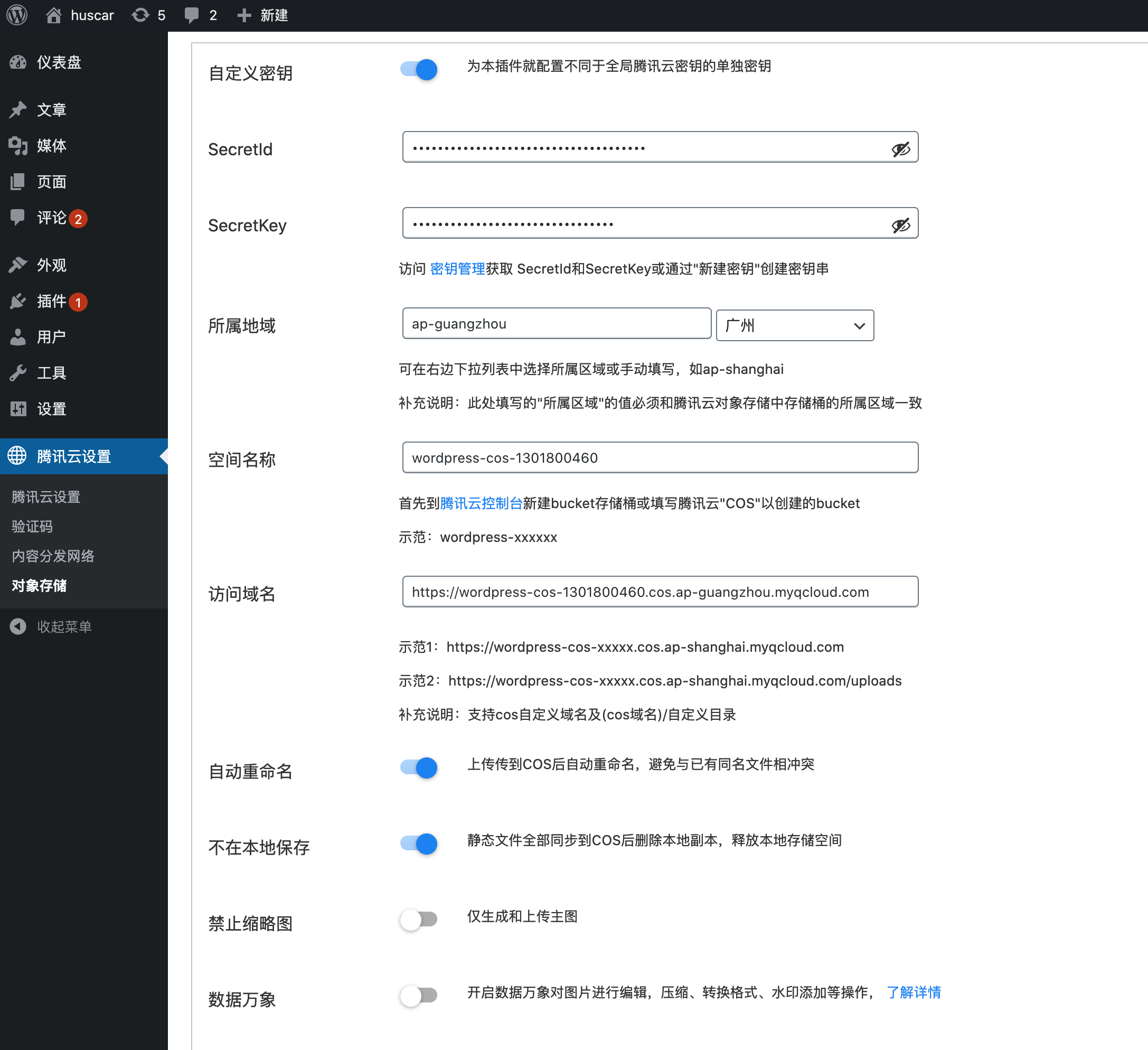This screenshot has height=1050, width=1148.
Task: Click the 工具 wrench icon
Action: (x=18, y=373)
